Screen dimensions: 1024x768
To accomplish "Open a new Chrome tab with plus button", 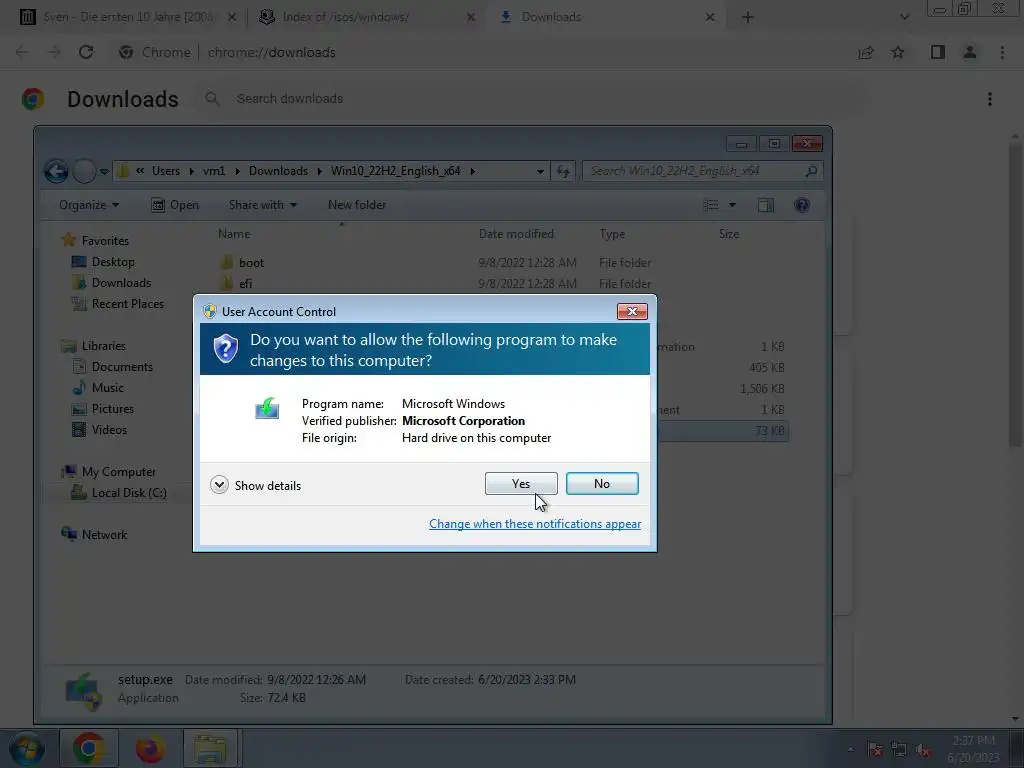I will point(748,17).
